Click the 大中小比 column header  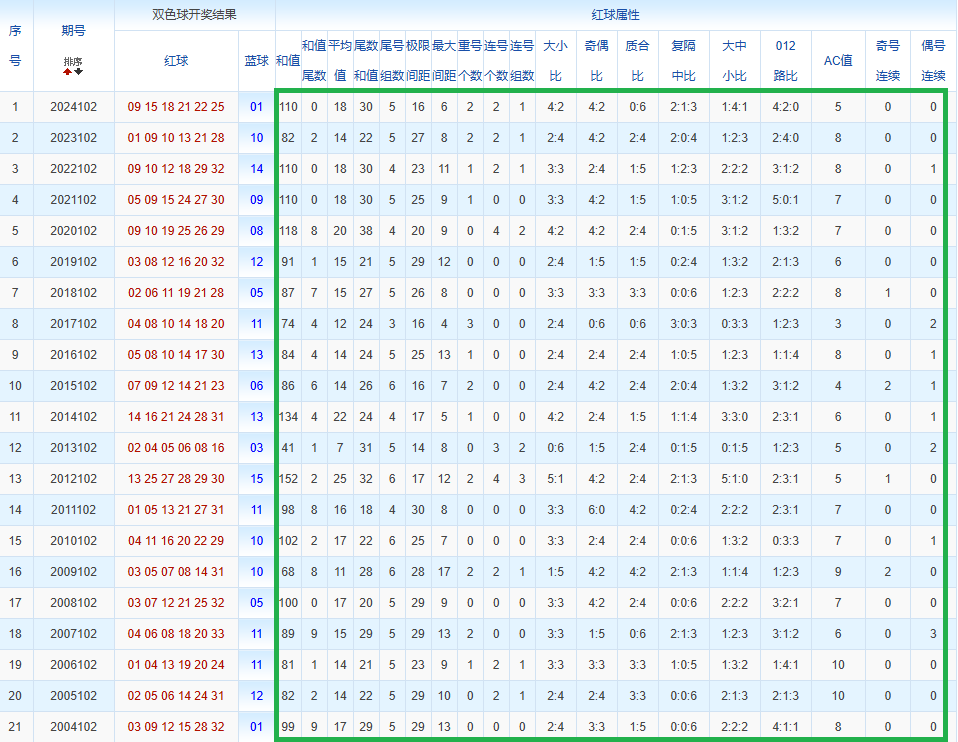(734, 61)
